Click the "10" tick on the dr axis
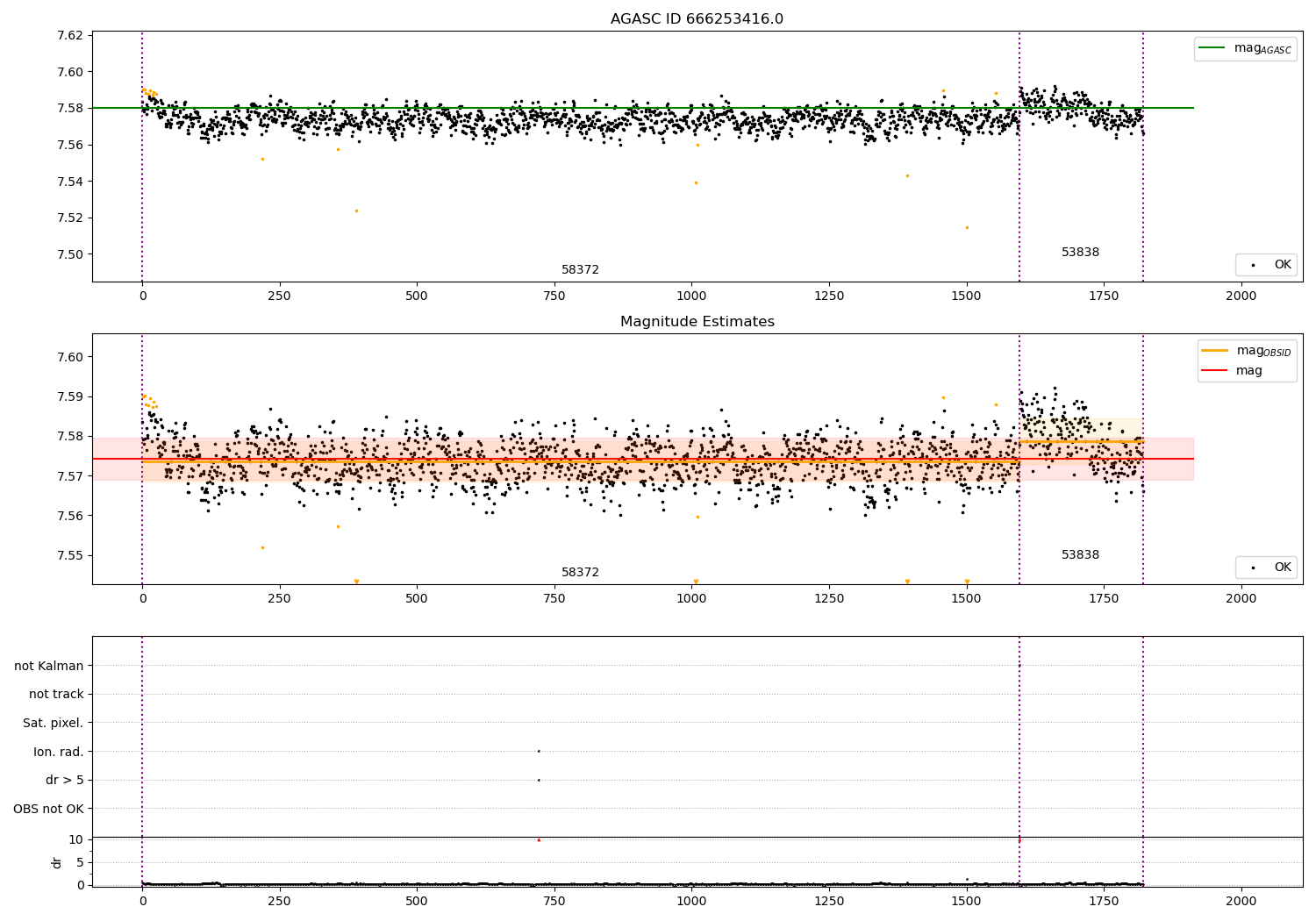This screenshot has width=1316, height=921. [76, 839]
